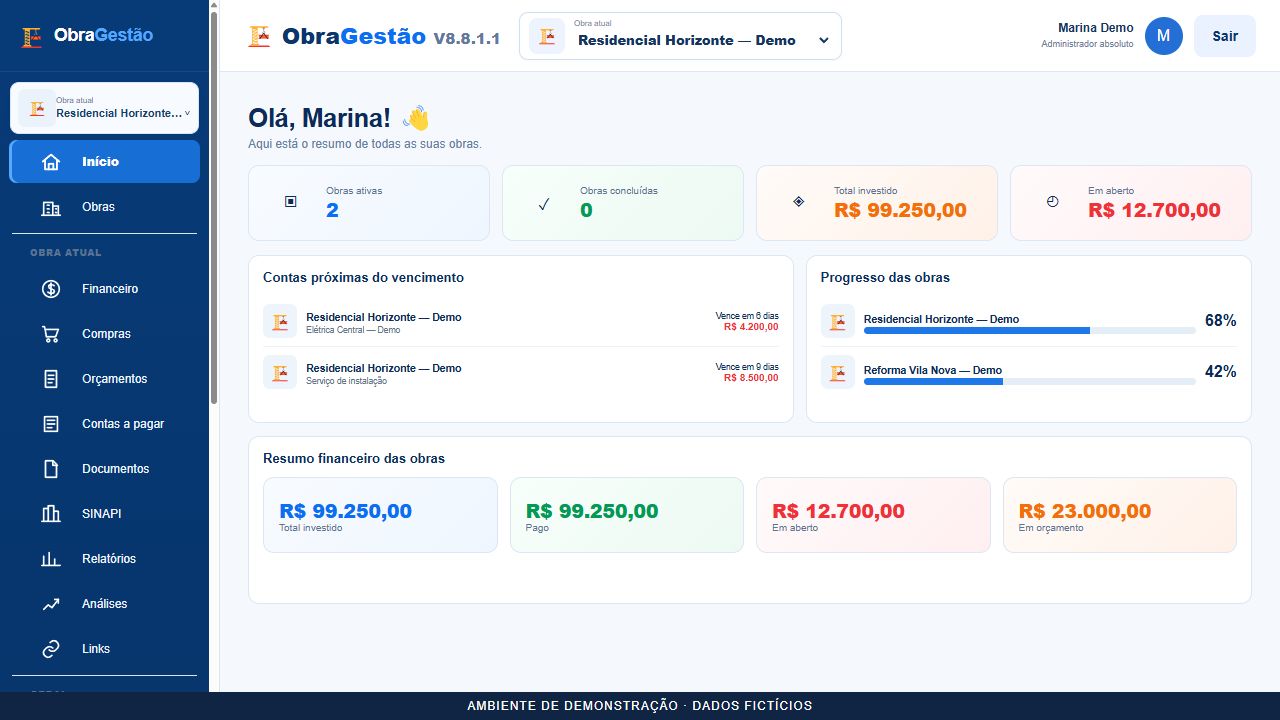The width and height of the screenshot is (1280, 720).
Task: Click the Links chain icon
Action: point(51,649)
